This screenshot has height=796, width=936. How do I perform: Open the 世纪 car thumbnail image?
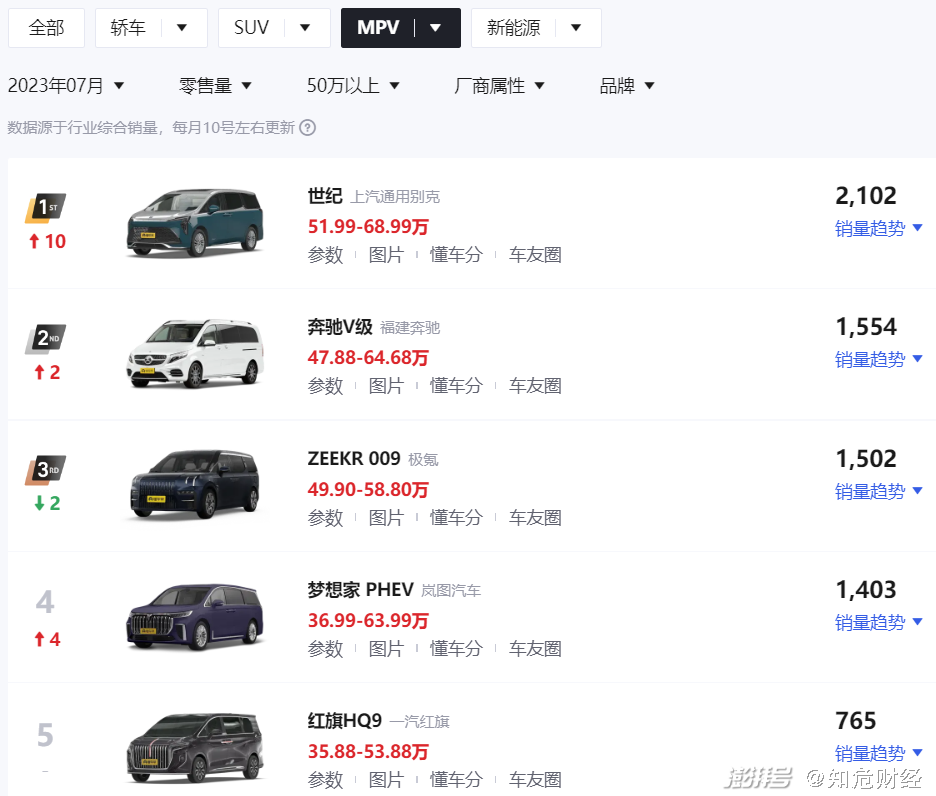pos(195,223)
